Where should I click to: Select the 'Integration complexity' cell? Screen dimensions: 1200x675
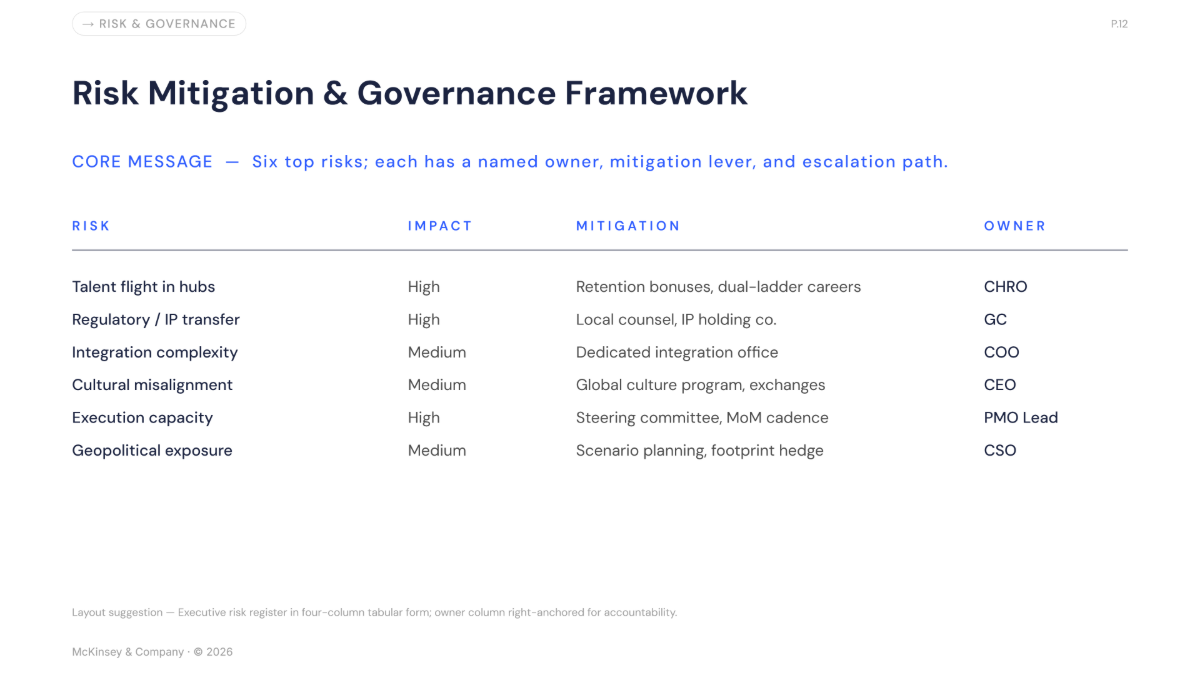(155, 352)
